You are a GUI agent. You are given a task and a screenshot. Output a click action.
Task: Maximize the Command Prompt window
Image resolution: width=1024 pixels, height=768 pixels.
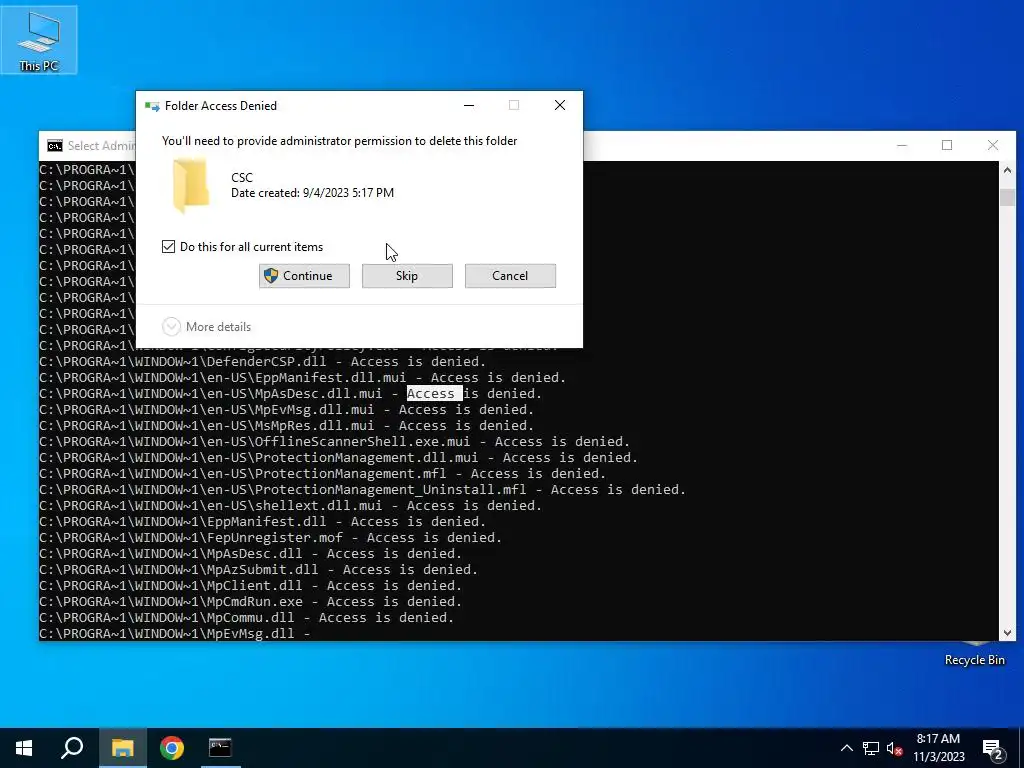(x=947, y=145)
